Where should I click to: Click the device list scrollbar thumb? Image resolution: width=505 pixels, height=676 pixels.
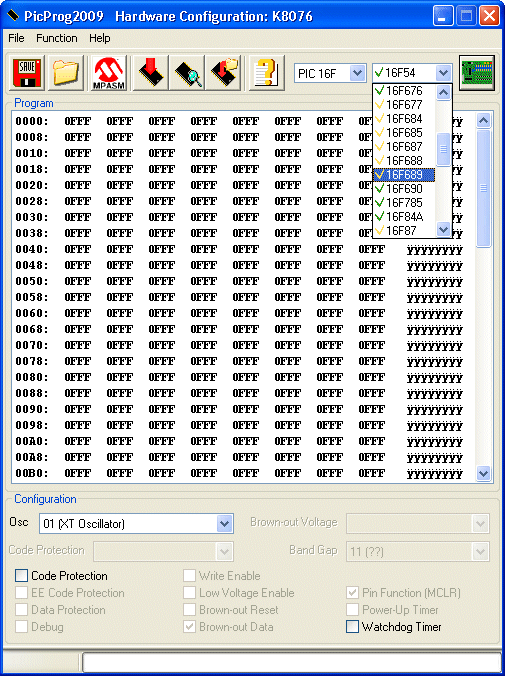click(x=443, y=149)
